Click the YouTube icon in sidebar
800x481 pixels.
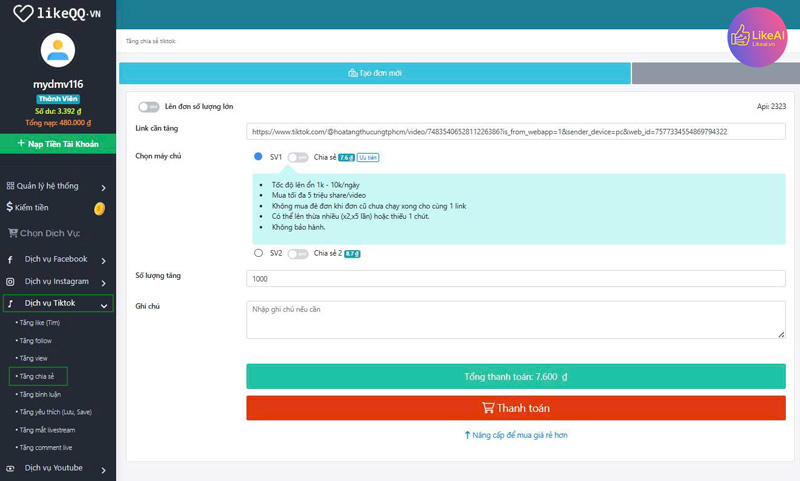[x=11, y=468]
